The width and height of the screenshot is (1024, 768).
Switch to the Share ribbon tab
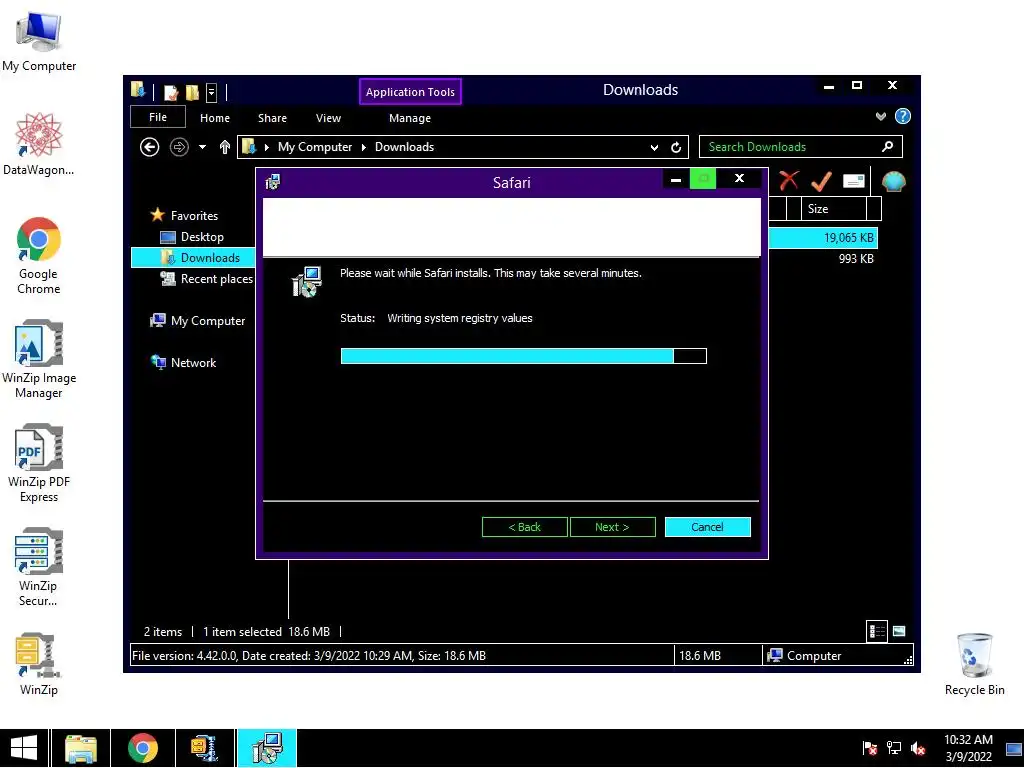click(x=272, y=118)
